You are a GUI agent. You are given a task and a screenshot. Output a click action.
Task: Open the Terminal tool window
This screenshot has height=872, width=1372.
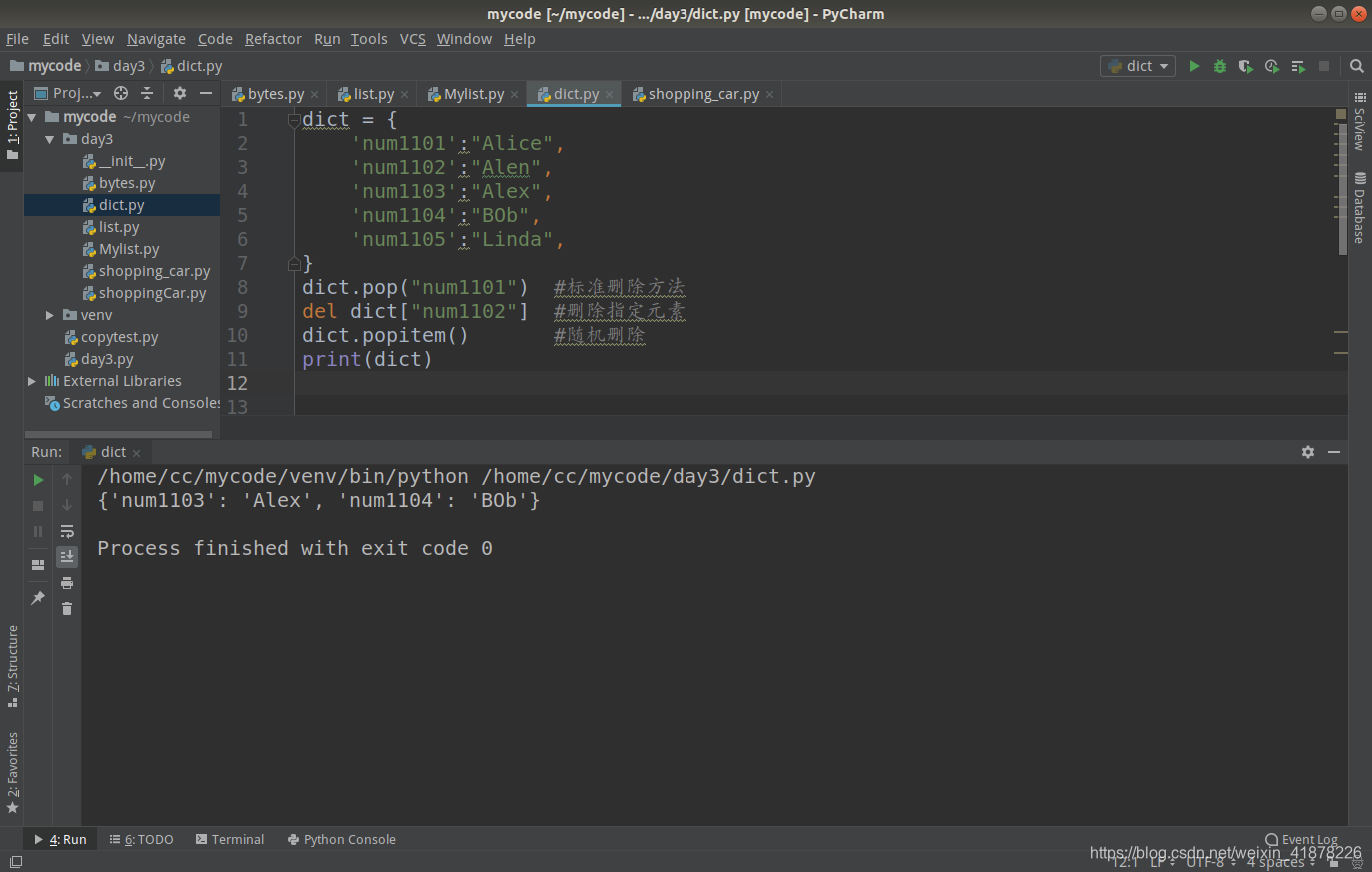(230, 840)
